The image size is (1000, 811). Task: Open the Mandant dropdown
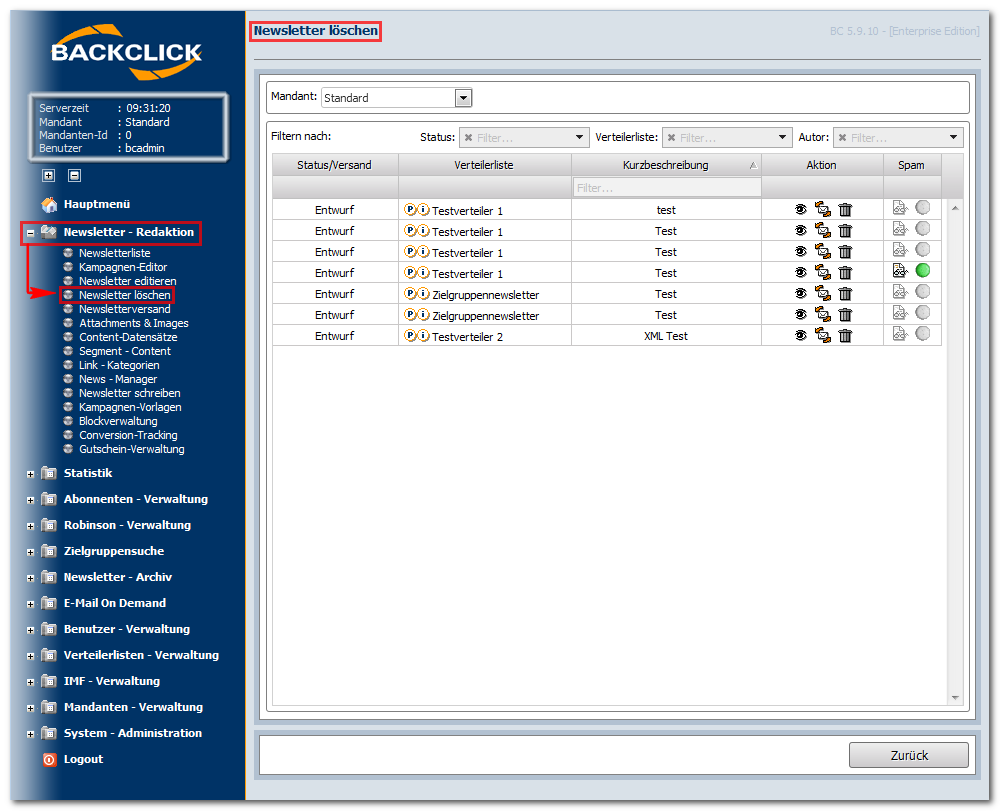tap(464, 98)
